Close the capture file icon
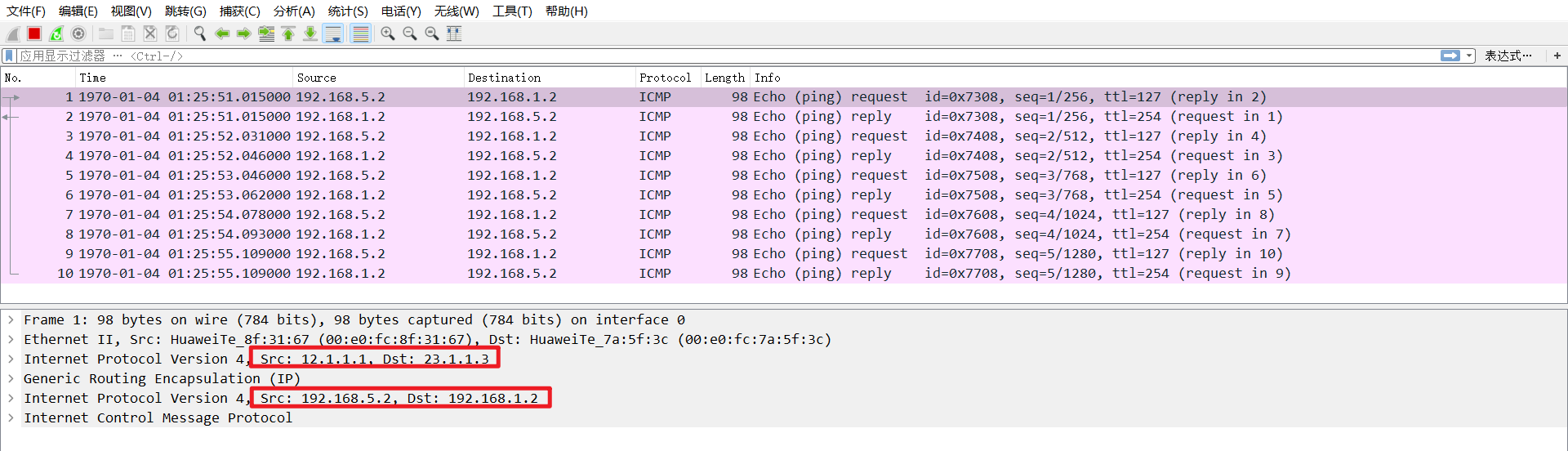 (150, 33)
